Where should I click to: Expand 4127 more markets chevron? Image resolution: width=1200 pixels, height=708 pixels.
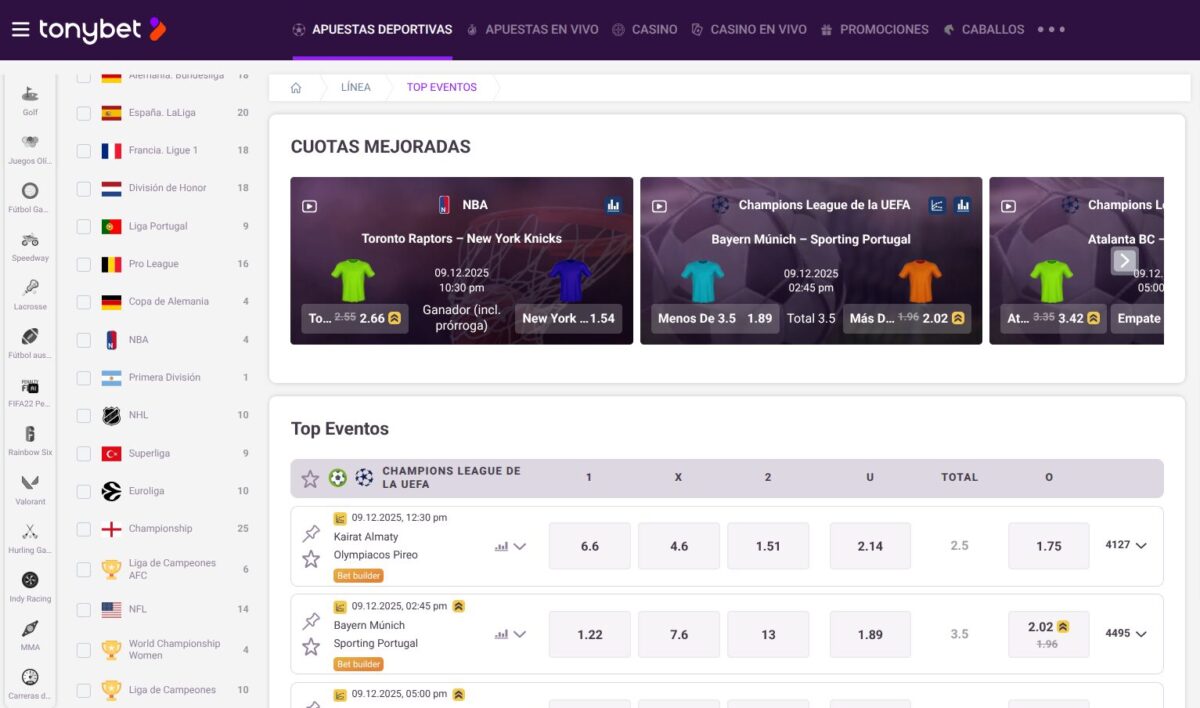coord(1141,546)
